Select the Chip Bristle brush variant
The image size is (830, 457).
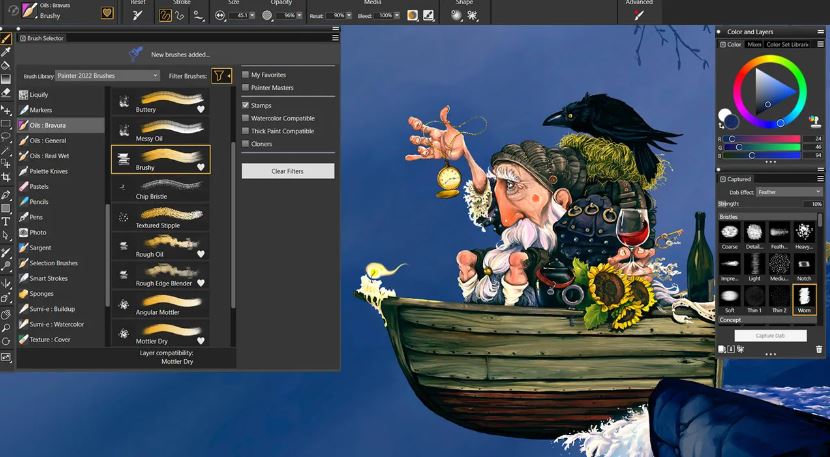click(161, 188)
